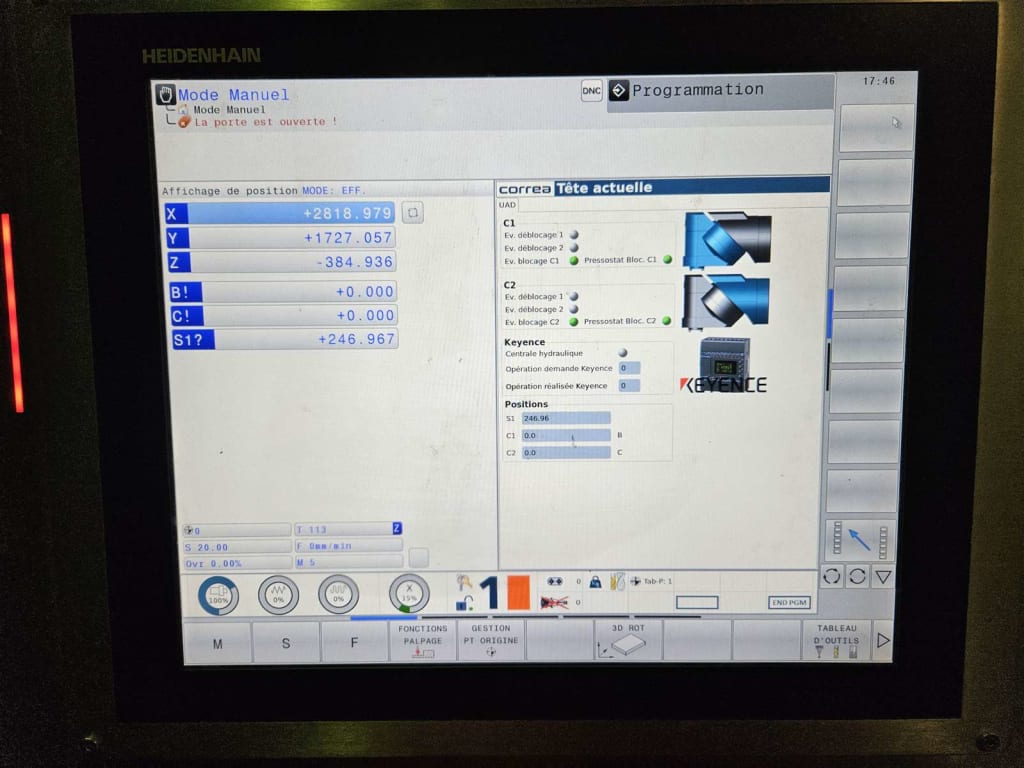Image resolution: width=1024 pixels, height=768 pixels.
Task: Click the X 15% override dial
Action: pos(408,594)
